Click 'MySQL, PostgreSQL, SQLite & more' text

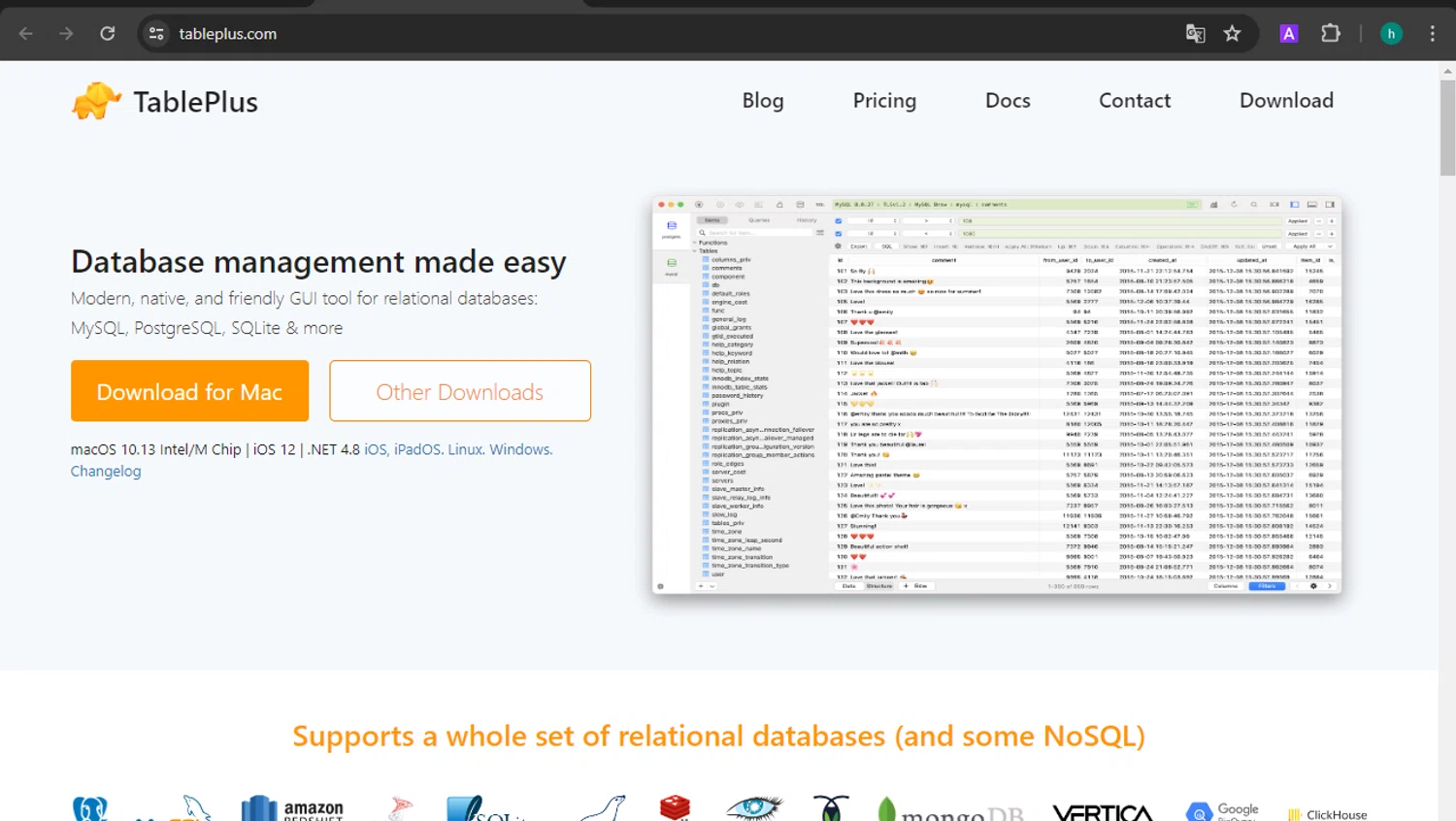point(207,328)
